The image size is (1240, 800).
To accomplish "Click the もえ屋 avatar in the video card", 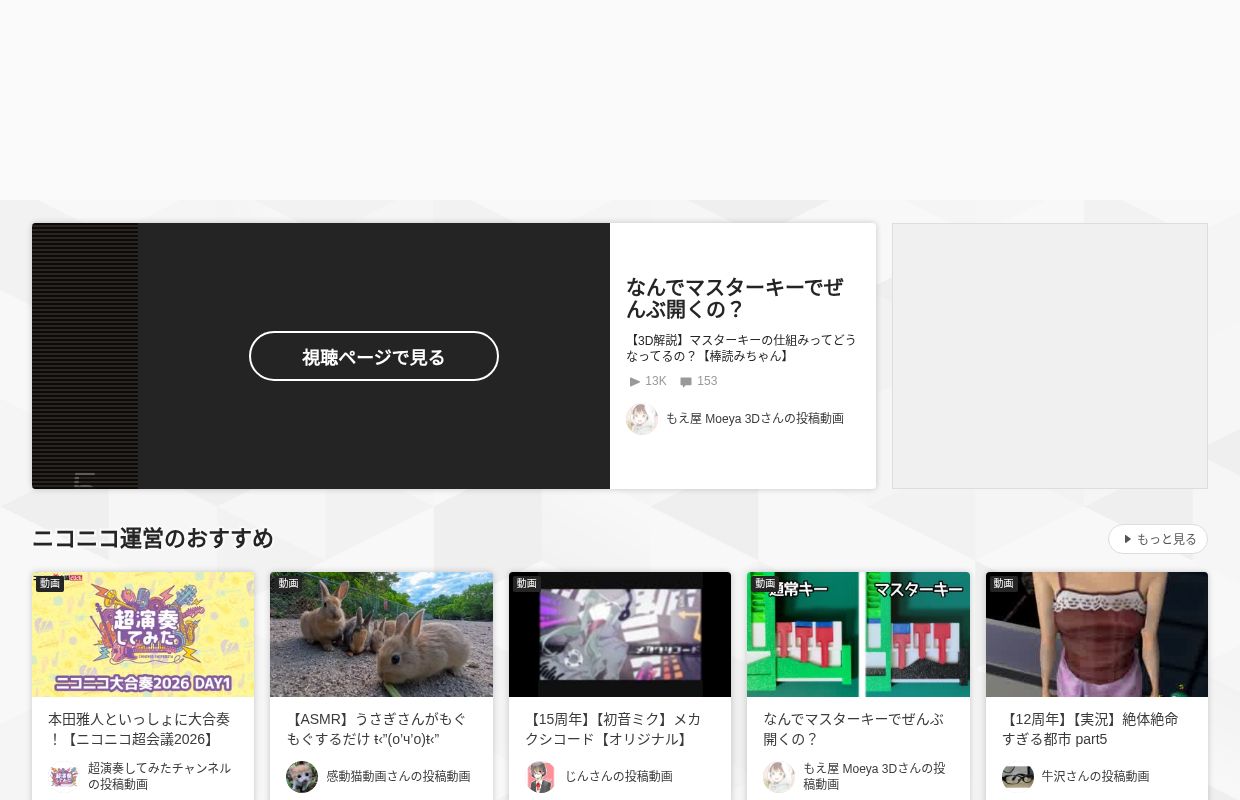I will [x=779, y=777].
